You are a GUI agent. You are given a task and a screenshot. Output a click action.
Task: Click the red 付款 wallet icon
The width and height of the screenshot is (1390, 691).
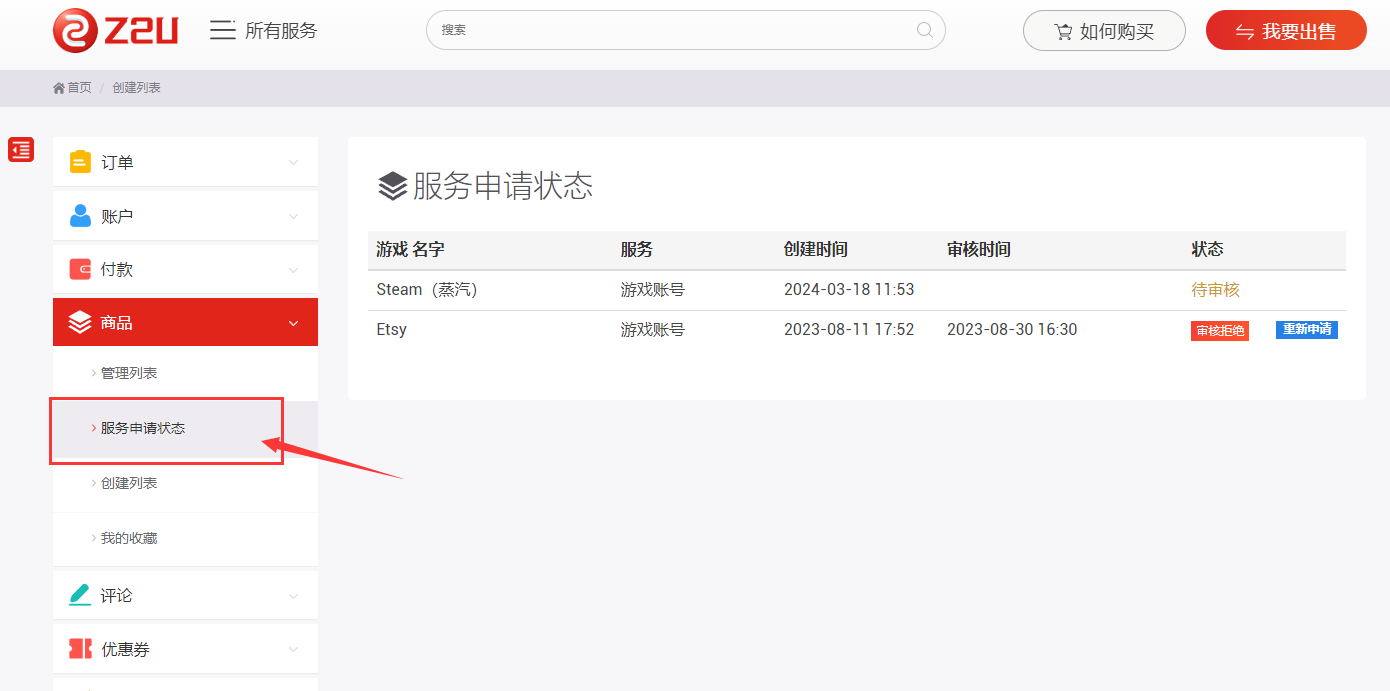pos(80,269)
